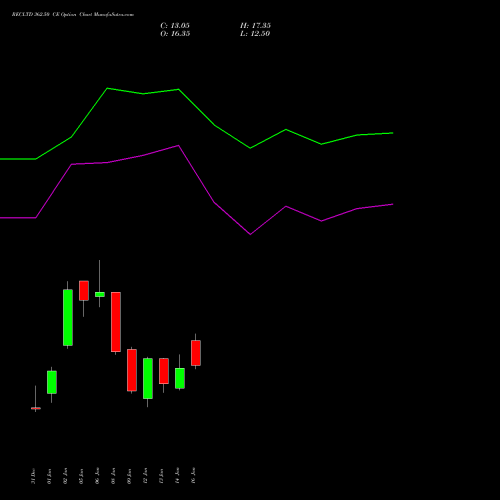Select the '14 Jan' date label
500x500 pixels.
(x=177, y=476)
